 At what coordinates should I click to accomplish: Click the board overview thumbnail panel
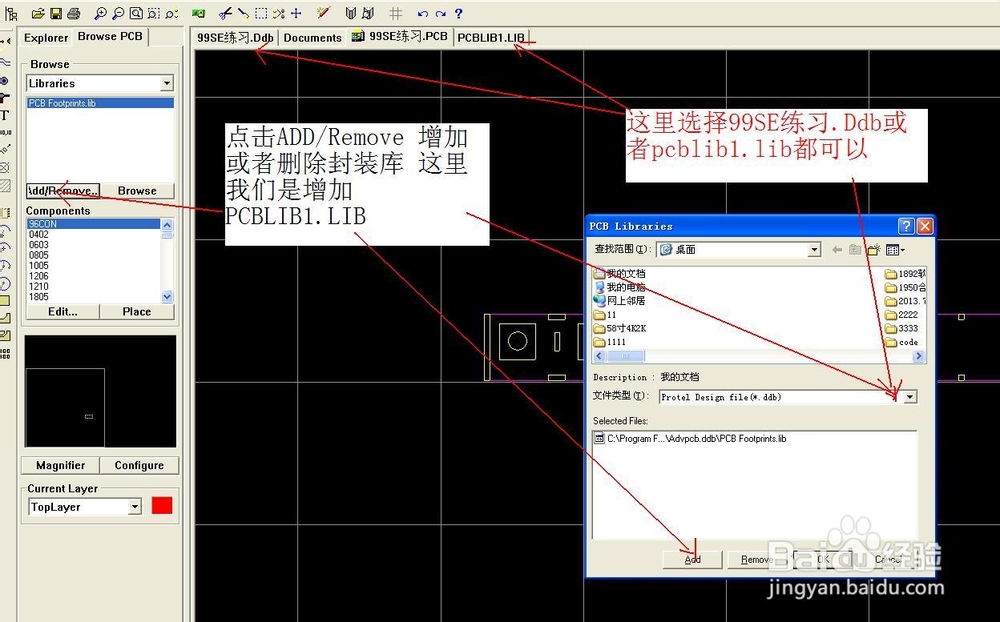click(100, 391)
